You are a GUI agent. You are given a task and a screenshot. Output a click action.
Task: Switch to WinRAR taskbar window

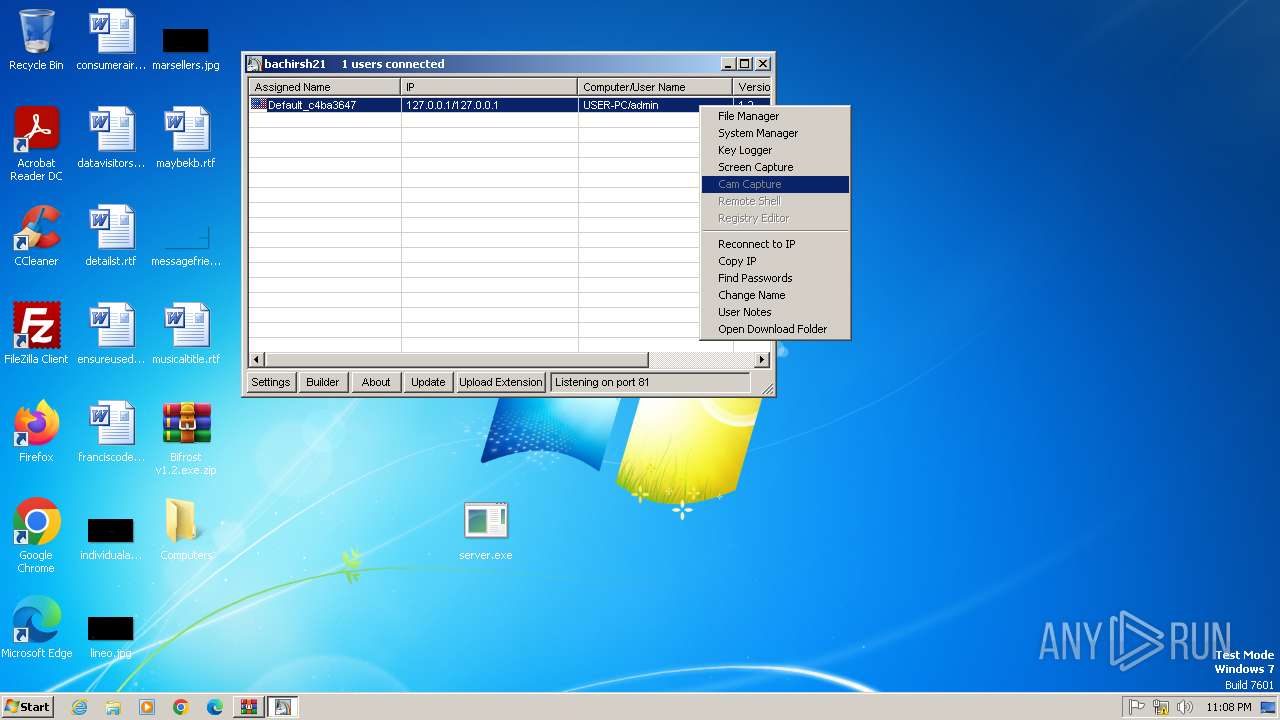pyautogui.click(x=249, y=707)
